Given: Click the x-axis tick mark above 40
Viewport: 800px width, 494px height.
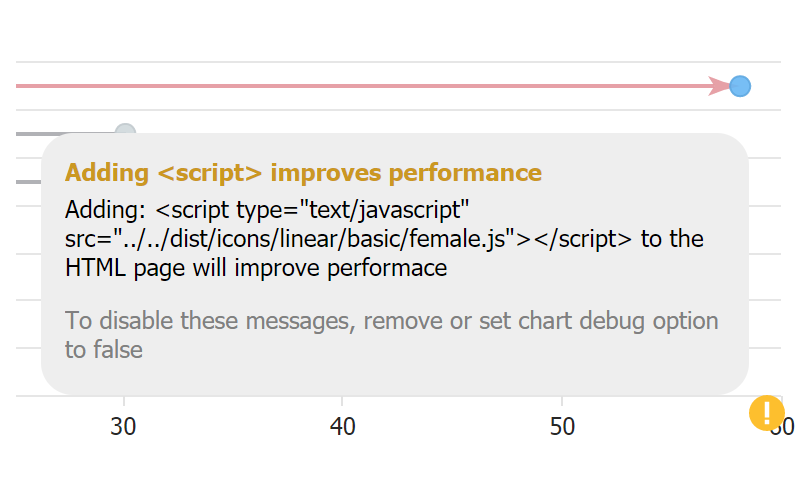Looking at the screenshot, I should click(x=342, y=401).
